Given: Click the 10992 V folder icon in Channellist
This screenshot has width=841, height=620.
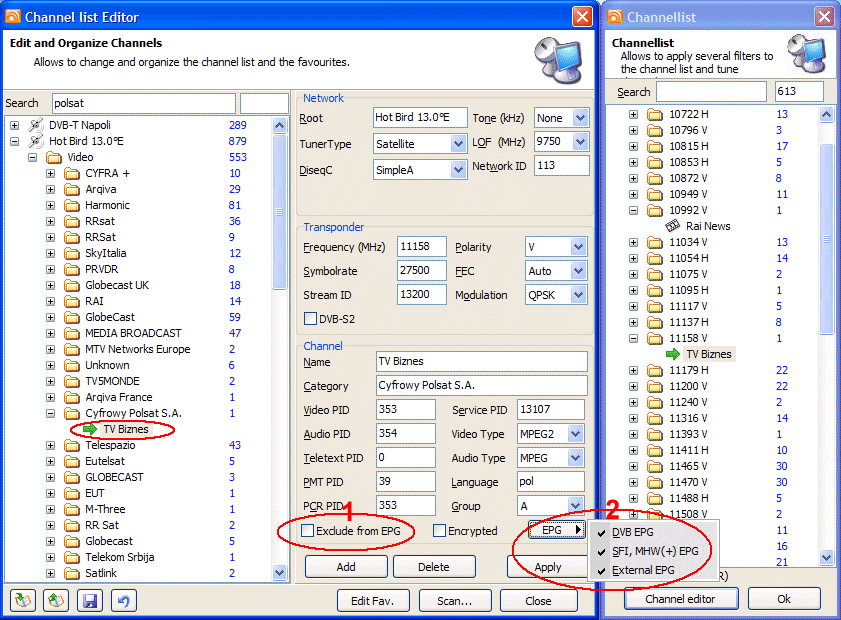Looking at the screenshot, I should point(654,210).
